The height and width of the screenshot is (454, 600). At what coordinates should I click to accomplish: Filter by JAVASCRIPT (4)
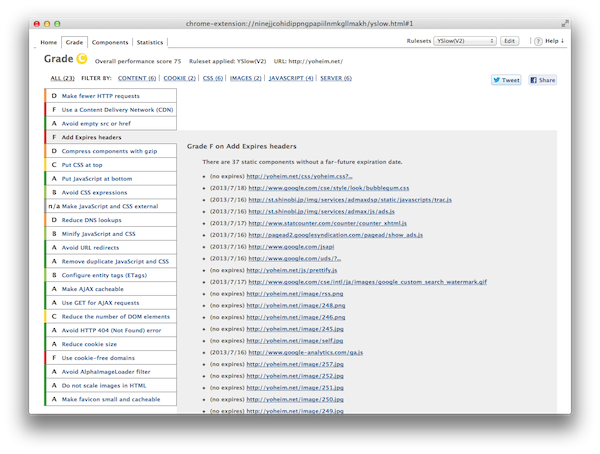[291, 78]
